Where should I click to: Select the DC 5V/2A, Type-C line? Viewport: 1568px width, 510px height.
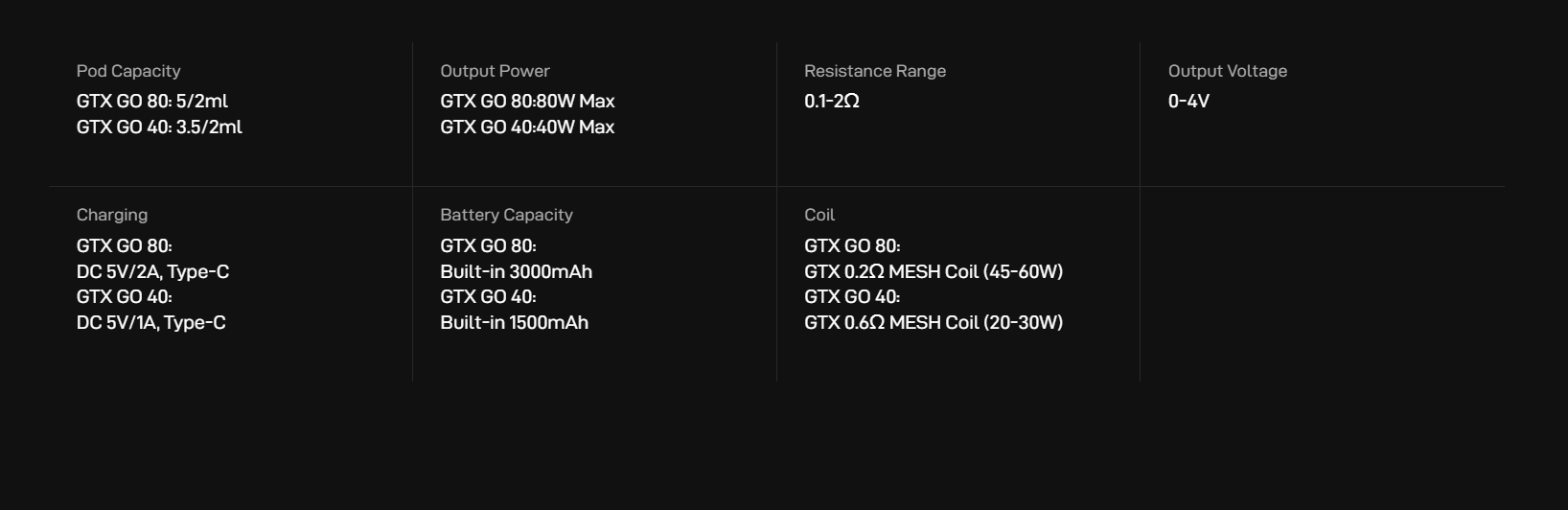[x=152, y=271]
